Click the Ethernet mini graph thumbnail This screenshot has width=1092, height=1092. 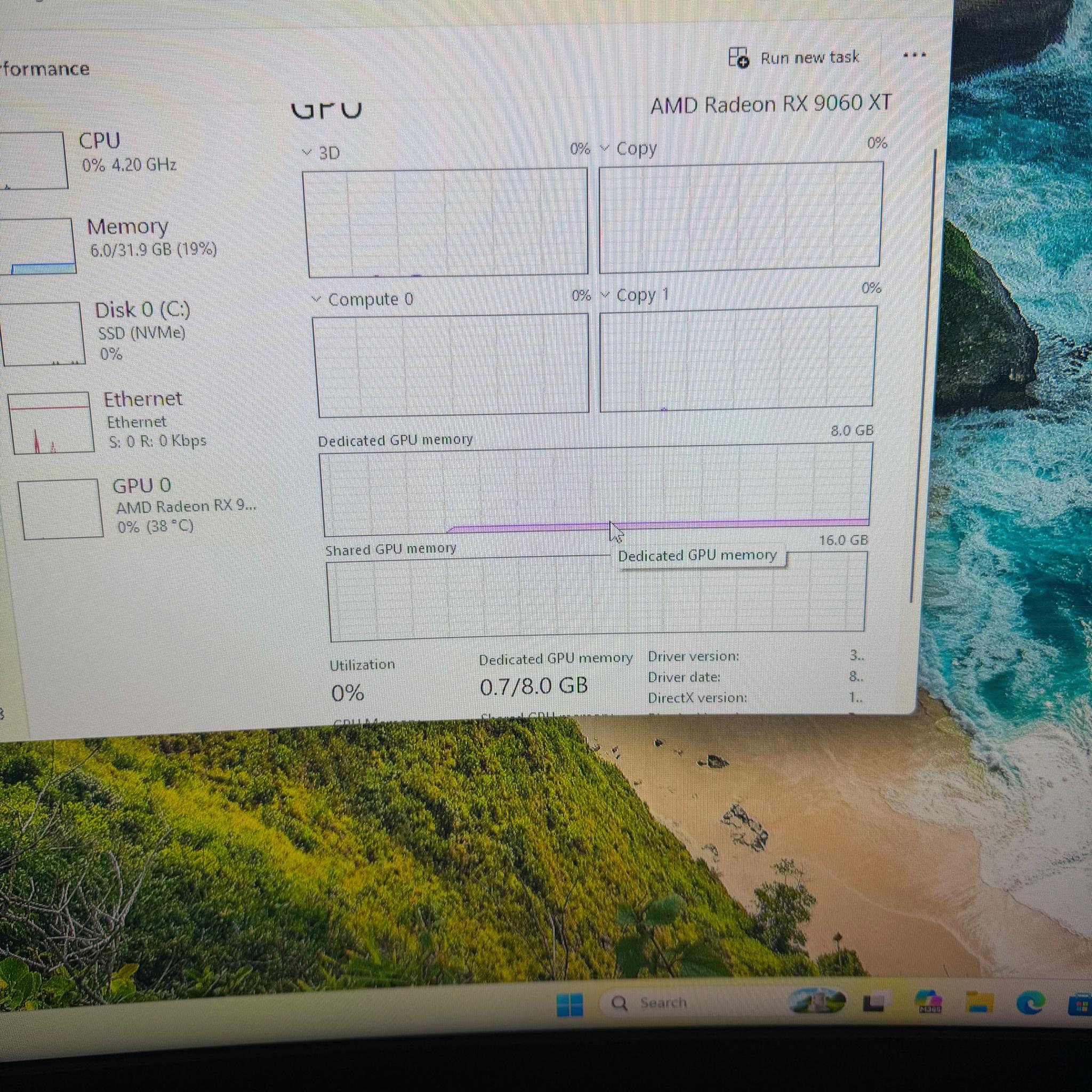point(50,423)
